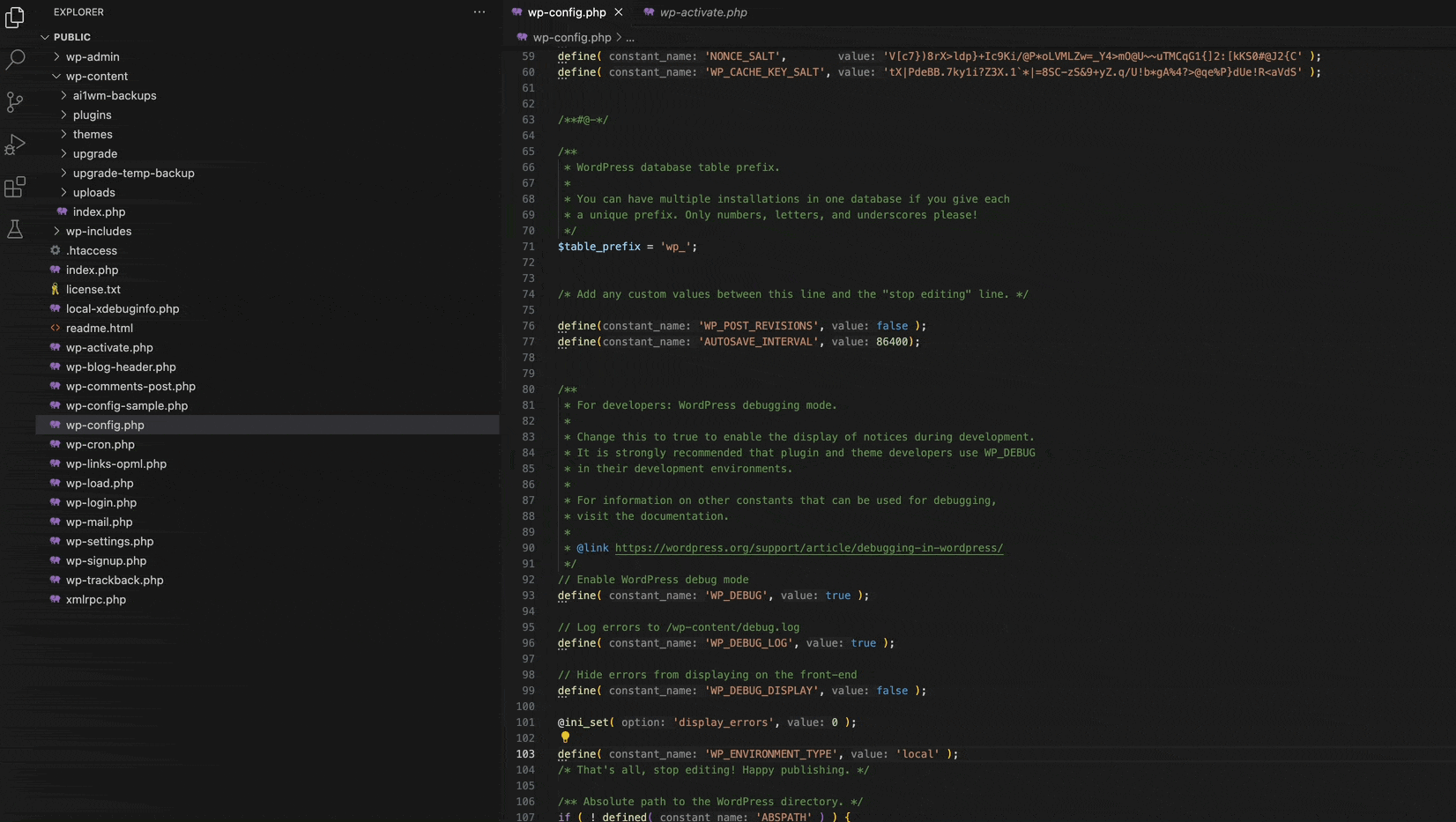Open wp-links-opml.php file
This screenshot has width=1456, height=822.
[116, 463]
